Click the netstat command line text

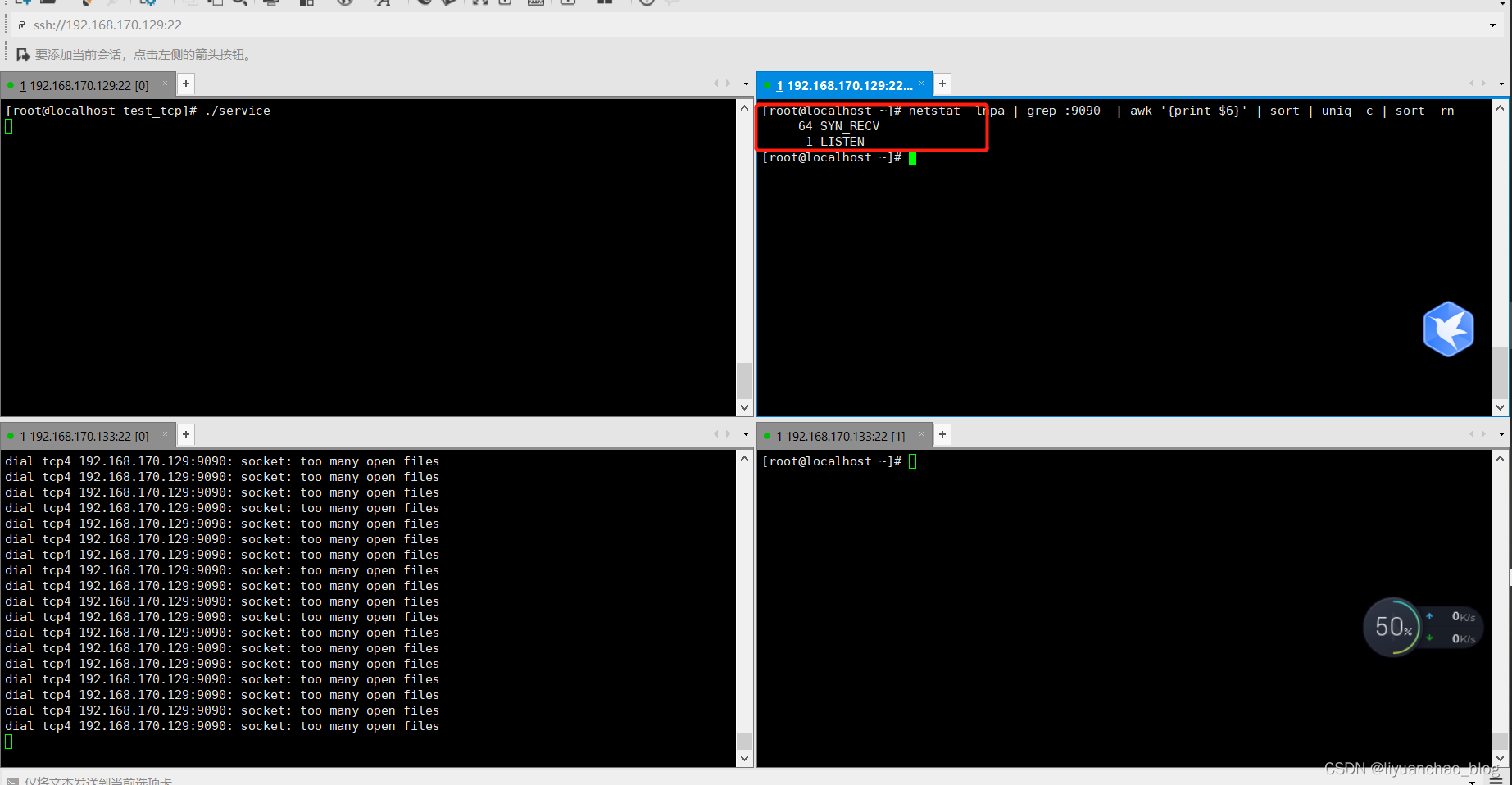point(1181,111)
